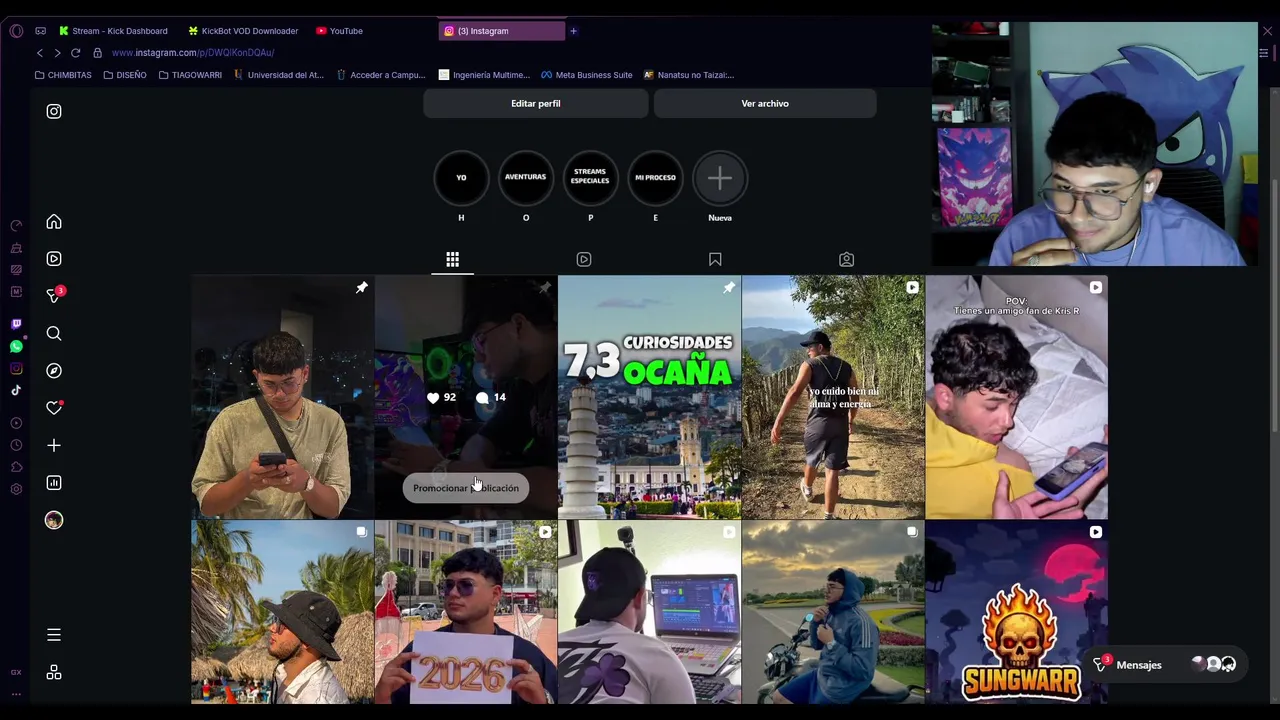
Task: Open WhatsApp in Opera GX sidebar
Action: (16, 346)
